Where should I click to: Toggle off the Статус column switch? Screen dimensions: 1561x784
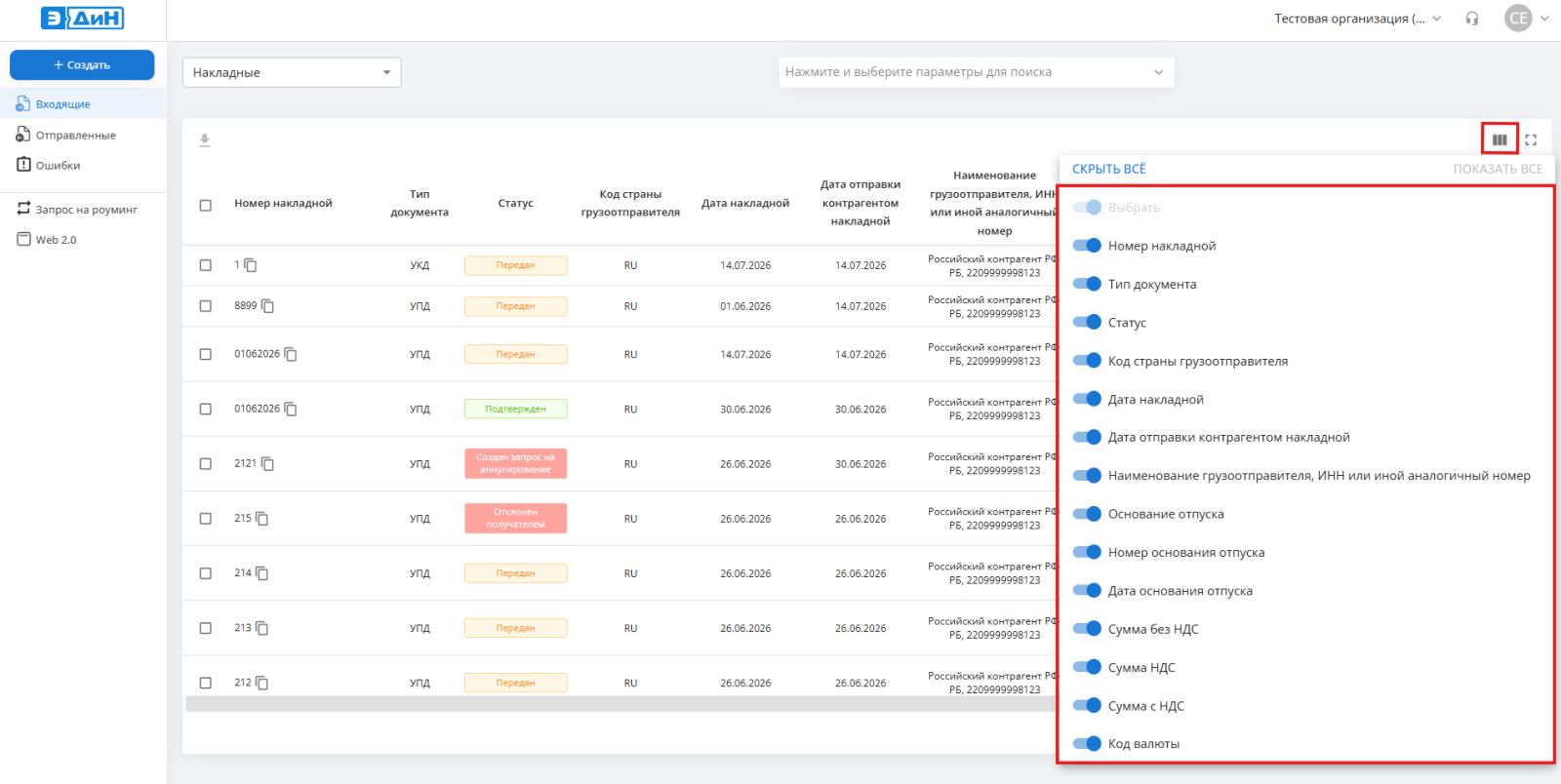[1087, 322]
